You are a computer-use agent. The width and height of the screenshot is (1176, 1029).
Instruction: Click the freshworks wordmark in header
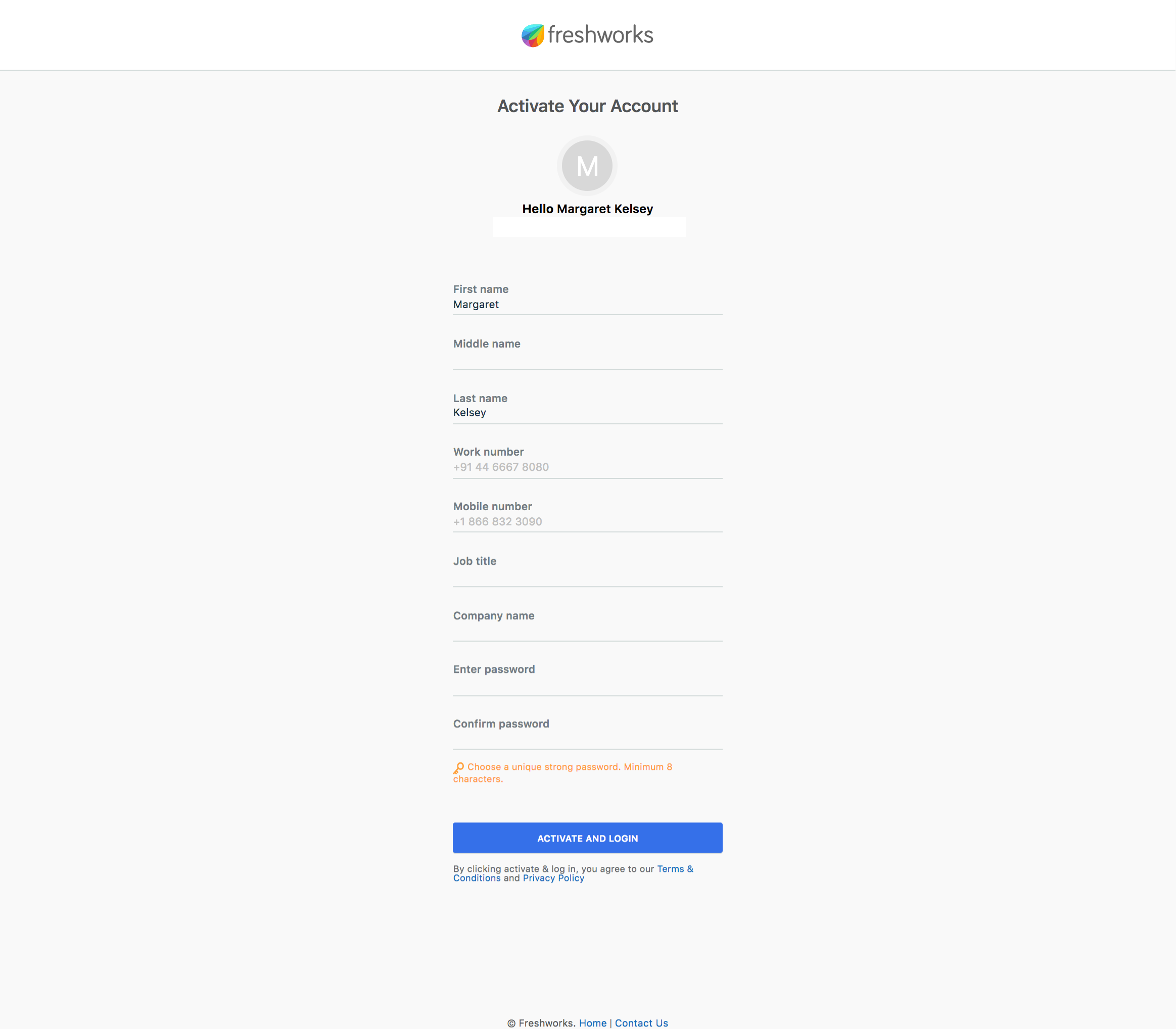pos(600,35)
